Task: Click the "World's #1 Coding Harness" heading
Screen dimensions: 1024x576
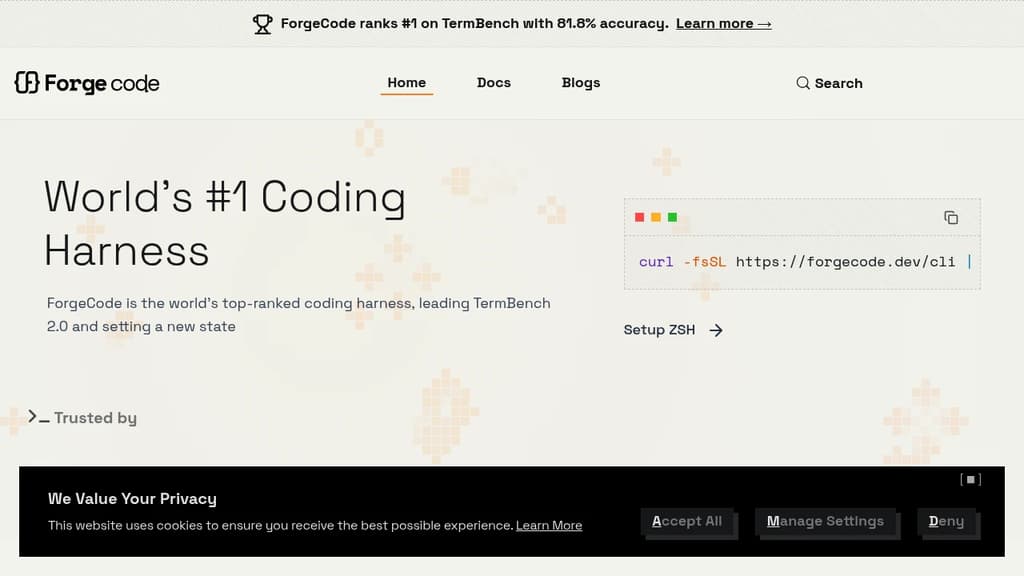Action: coord(225,223)
